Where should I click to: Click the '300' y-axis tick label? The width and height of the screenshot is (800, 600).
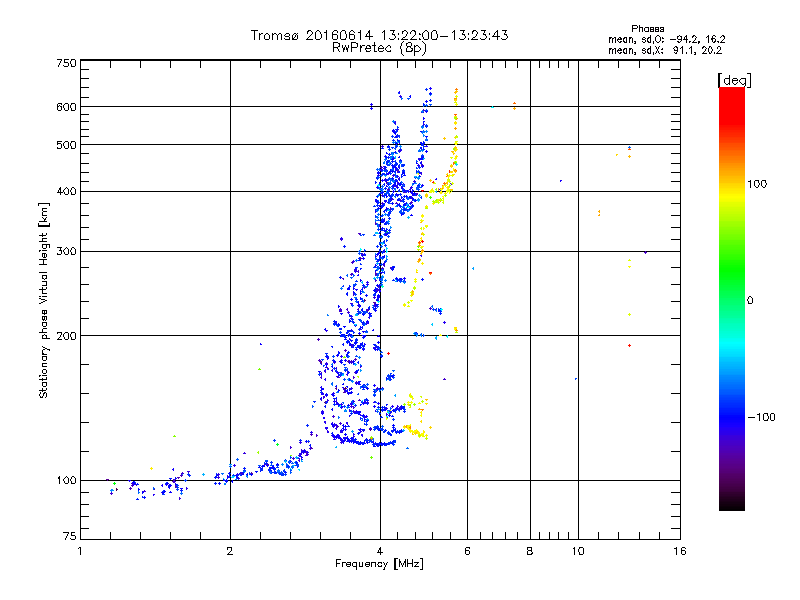[66, 252]
